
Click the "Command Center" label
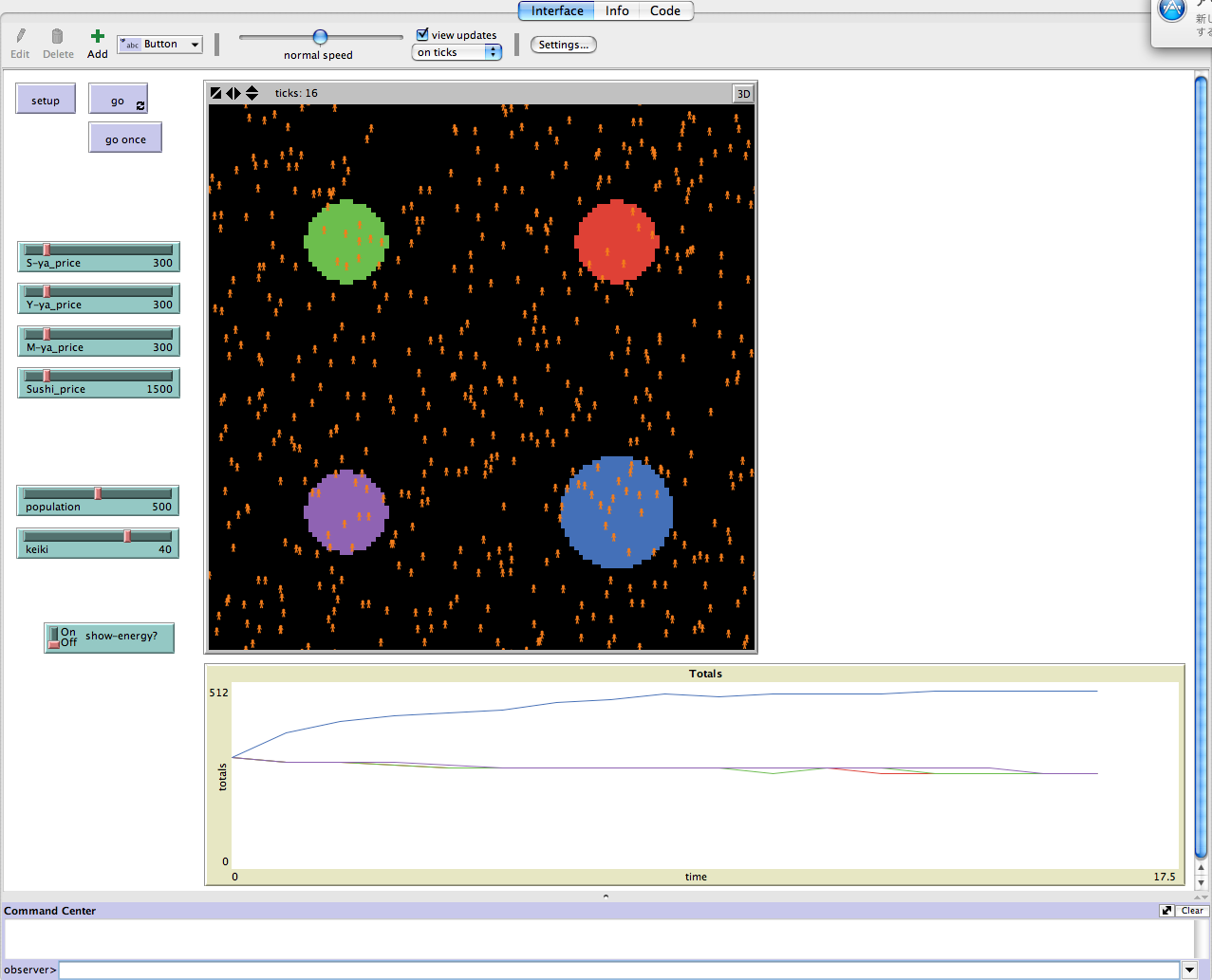tap(50, 911)
